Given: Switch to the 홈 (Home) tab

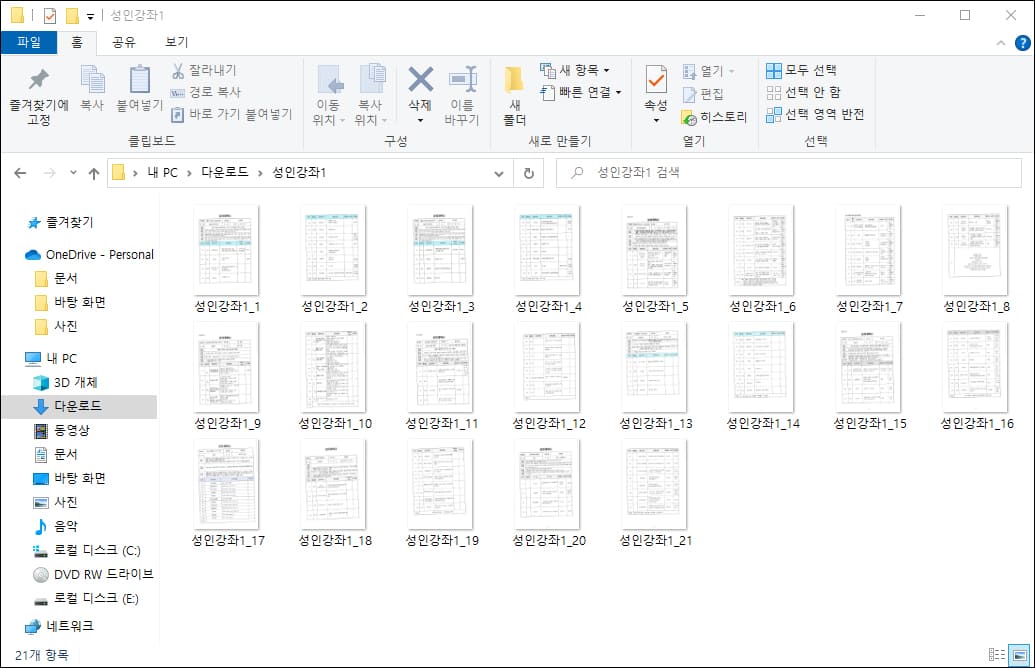Looking at the screenshot, I should [x=77, y=42].
